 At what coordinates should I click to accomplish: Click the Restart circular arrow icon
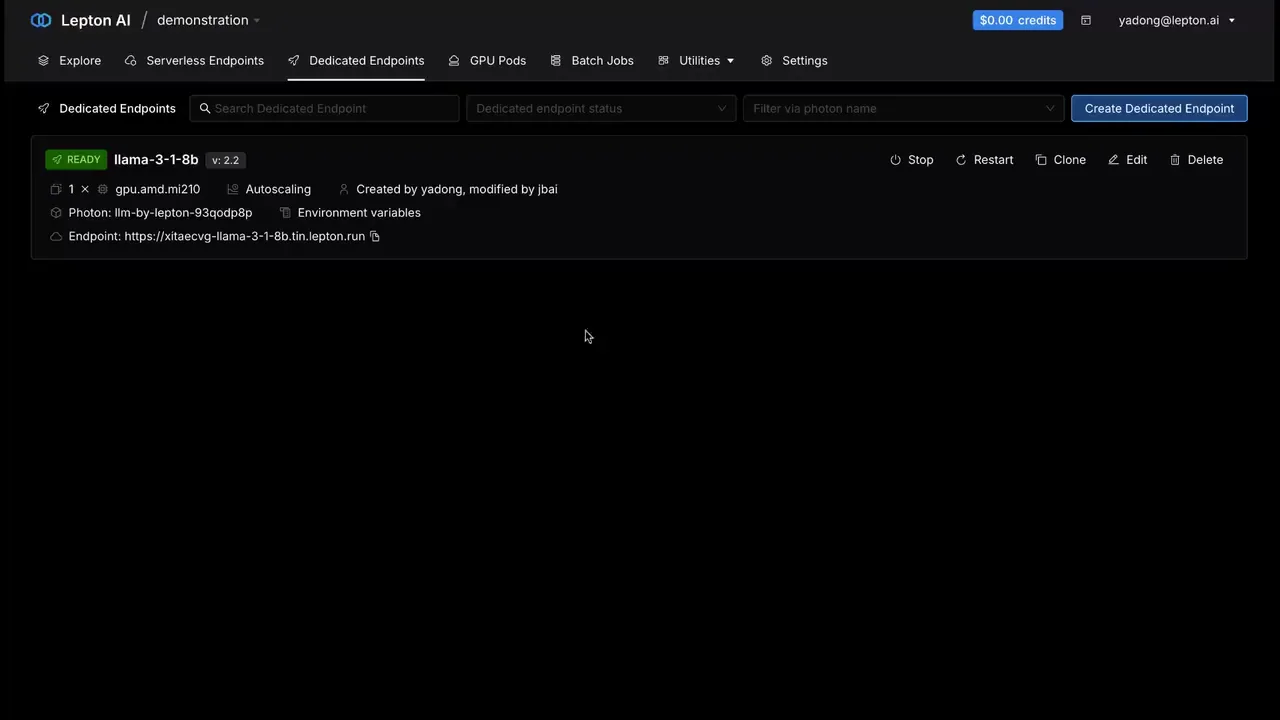(961, 160)
